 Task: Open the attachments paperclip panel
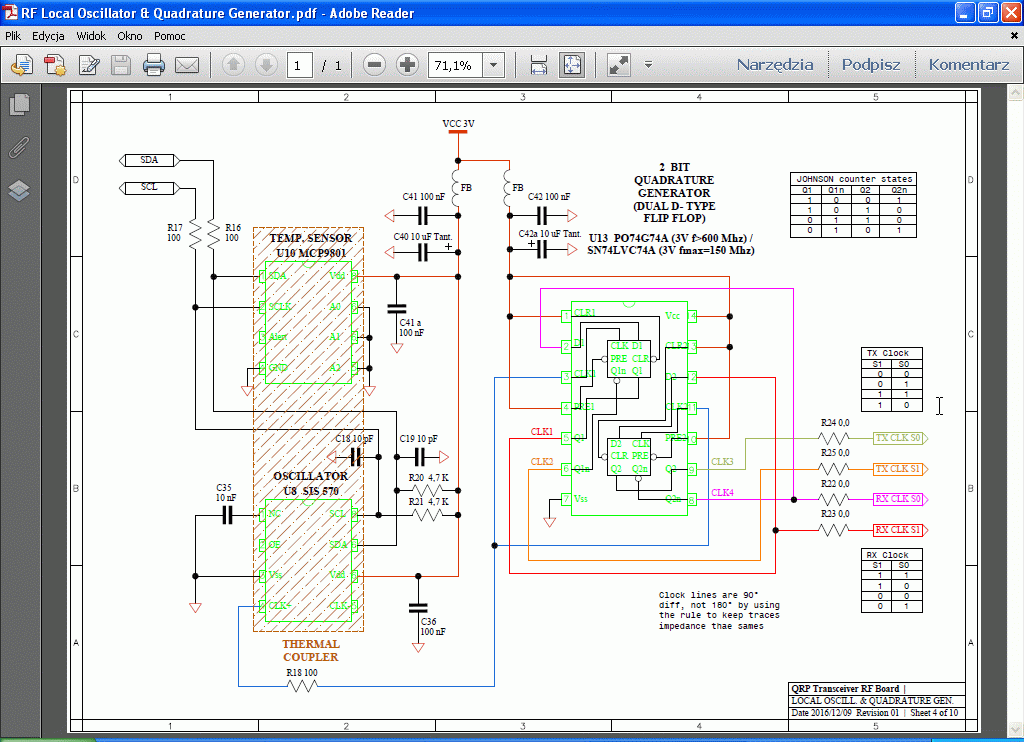[19, 148]
